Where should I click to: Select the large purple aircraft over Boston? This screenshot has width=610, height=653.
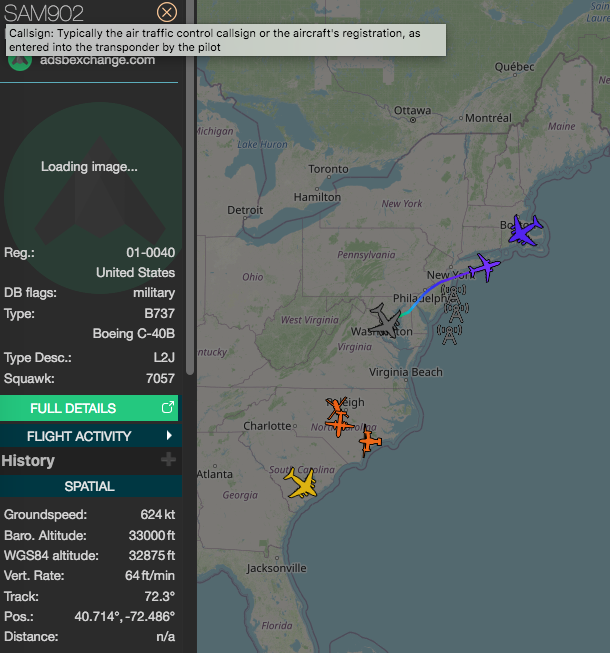pos(525,231)
